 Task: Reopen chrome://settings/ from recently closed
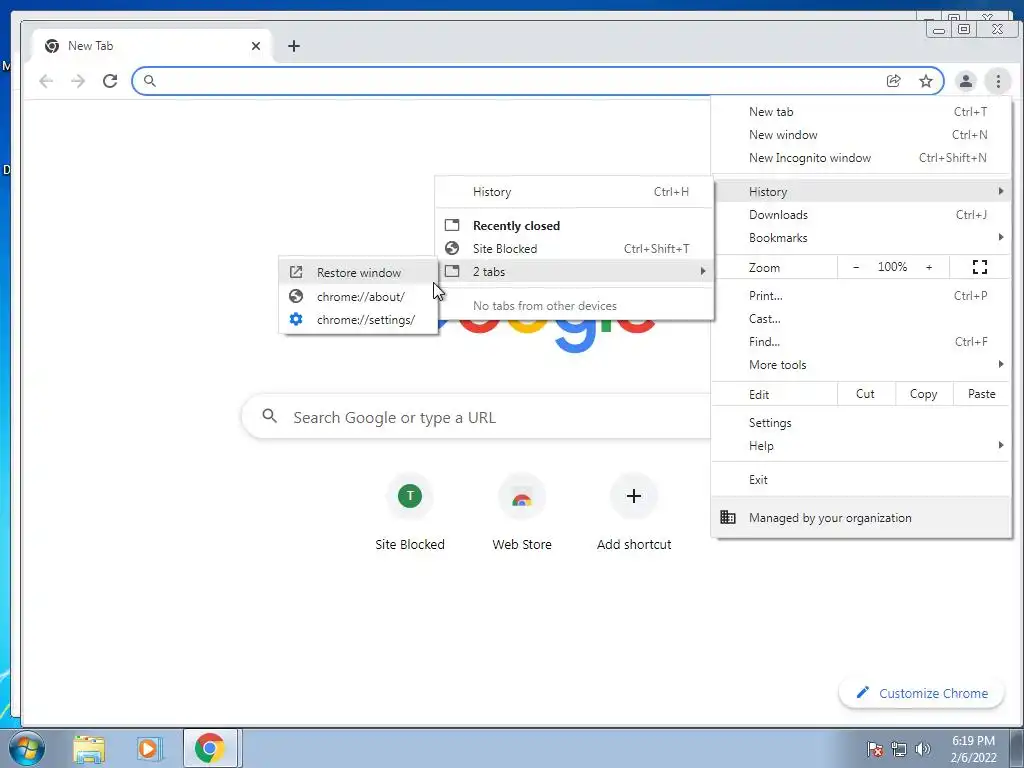tap(359, 319)
